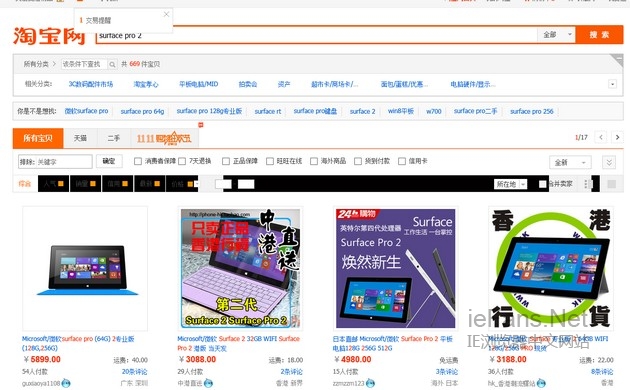630x390 pixels.
Task: Open the 平板电脑/MID category
Action: [x=198, y=84]
